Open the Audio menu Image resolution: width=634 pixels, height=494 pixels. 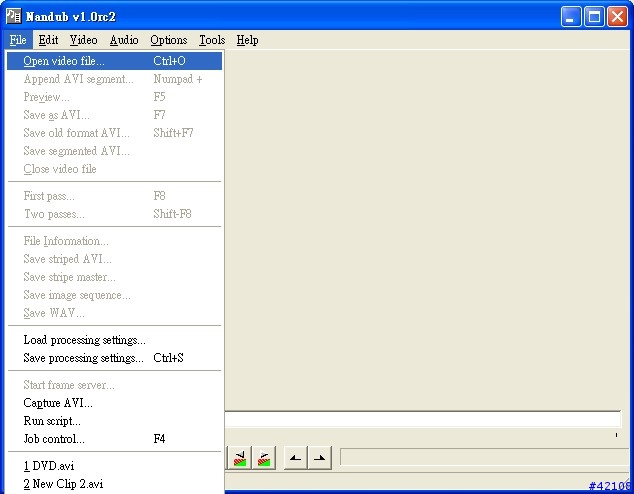124,40
